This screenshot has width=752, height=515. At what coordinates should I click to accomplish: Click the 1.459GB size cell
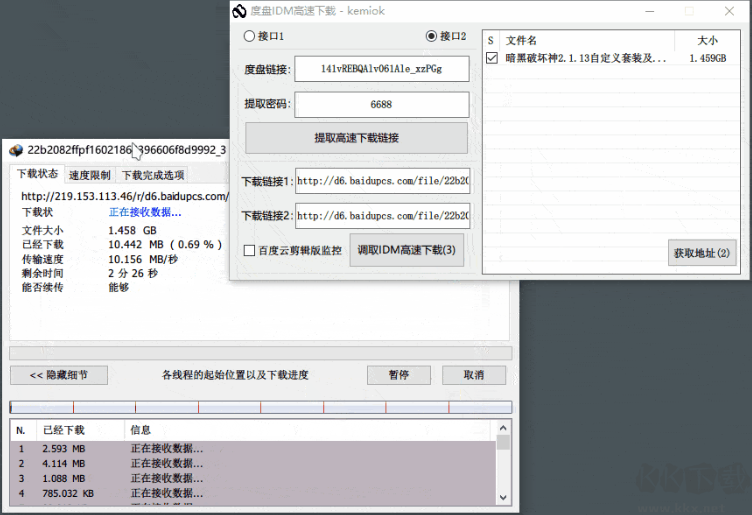pos(707,58)
